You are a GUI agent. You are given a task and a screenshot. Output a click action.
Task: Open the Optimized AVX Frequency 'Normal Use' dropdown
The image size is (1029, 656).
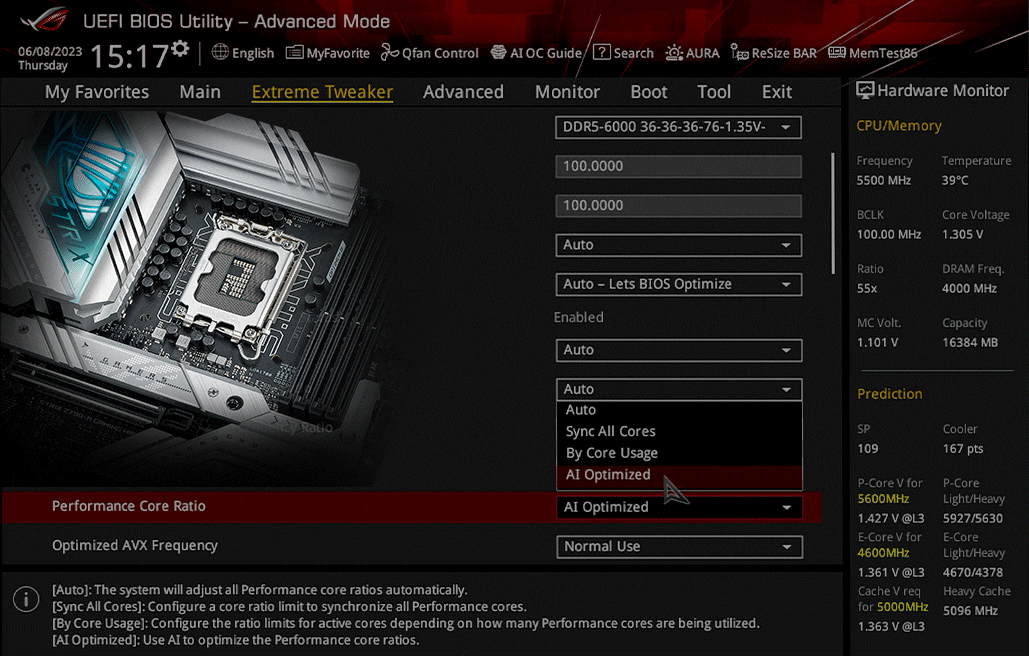(x=679, y=546)
